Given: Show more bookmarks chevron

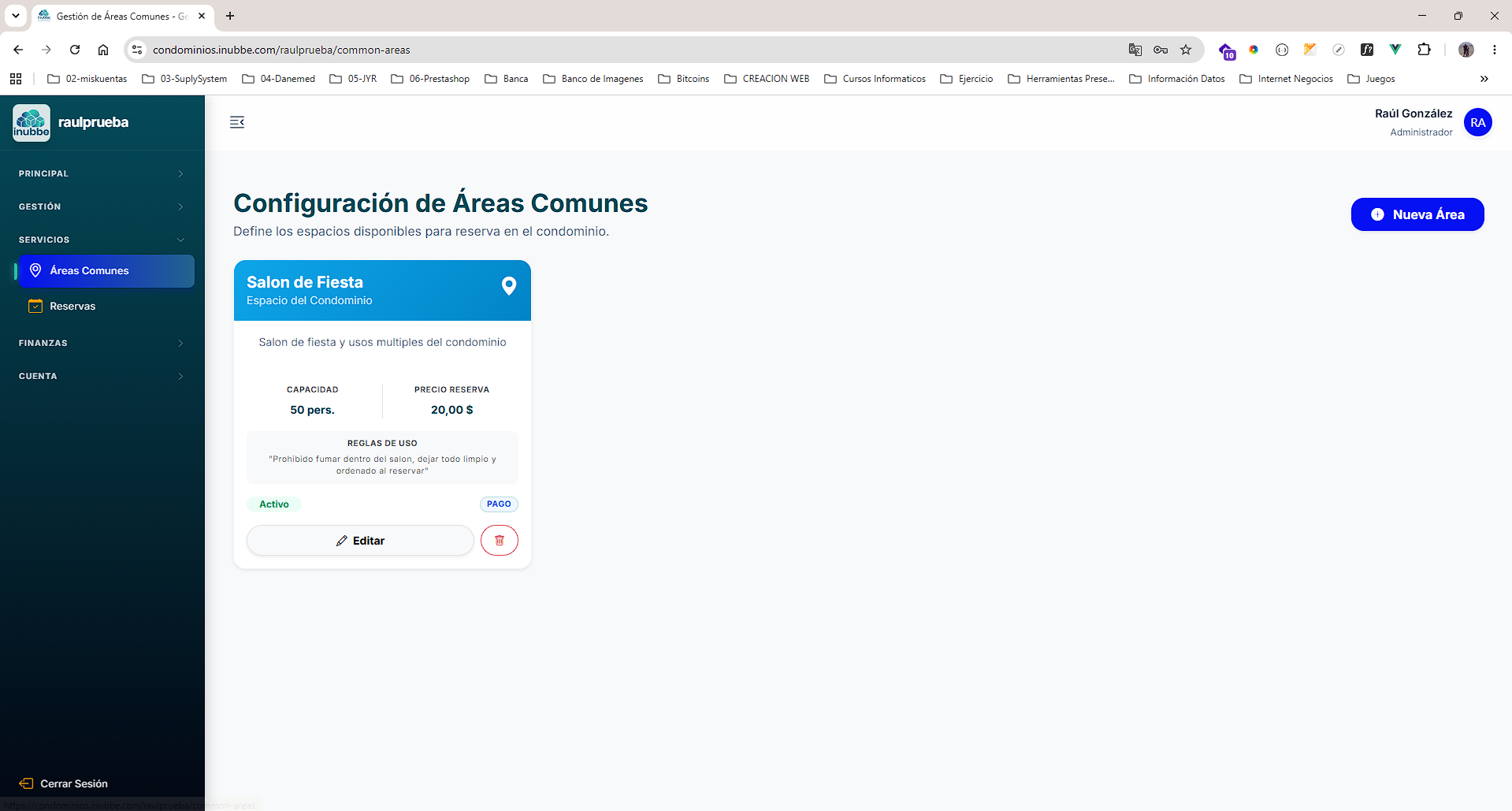Looking at the screenshot, I should pyautogui.click(x=1484, y=79).
